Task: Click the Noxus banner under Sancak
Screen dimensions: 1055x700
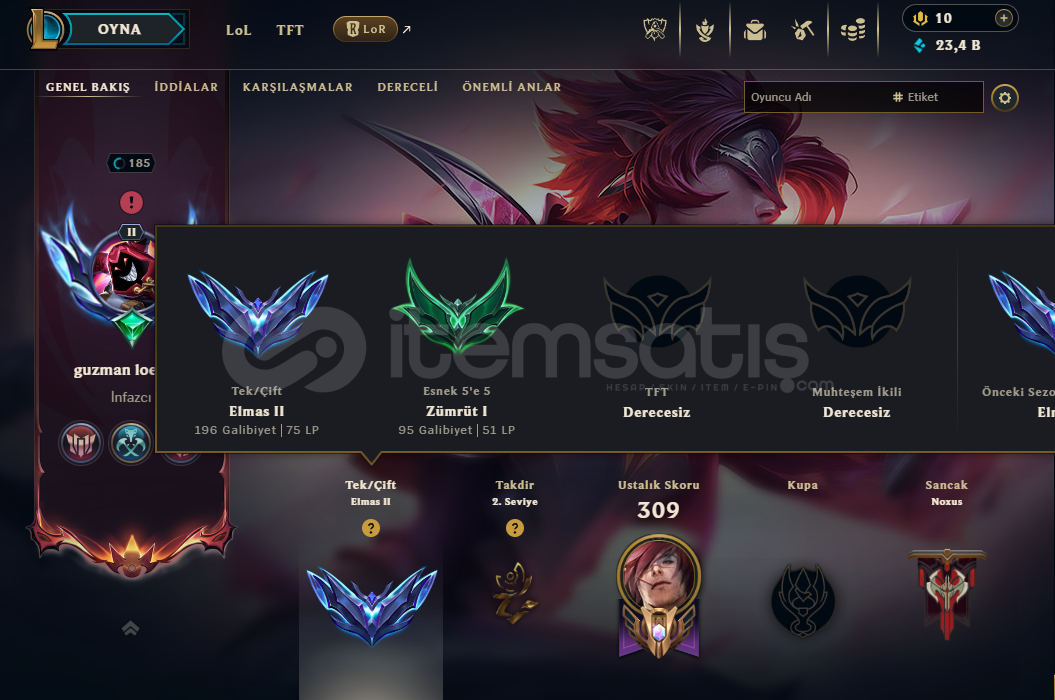Action: tap(947, 594)
